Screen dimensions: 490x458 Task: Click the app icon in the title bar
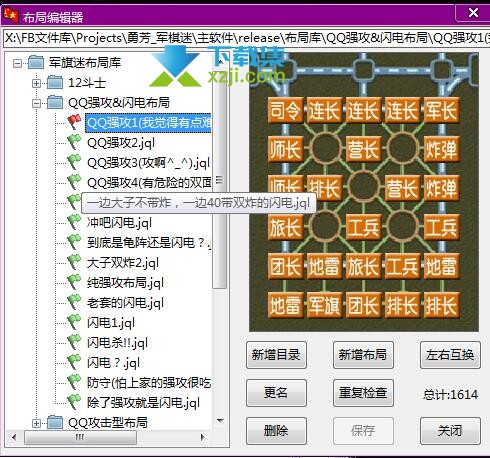pos(10,15)
